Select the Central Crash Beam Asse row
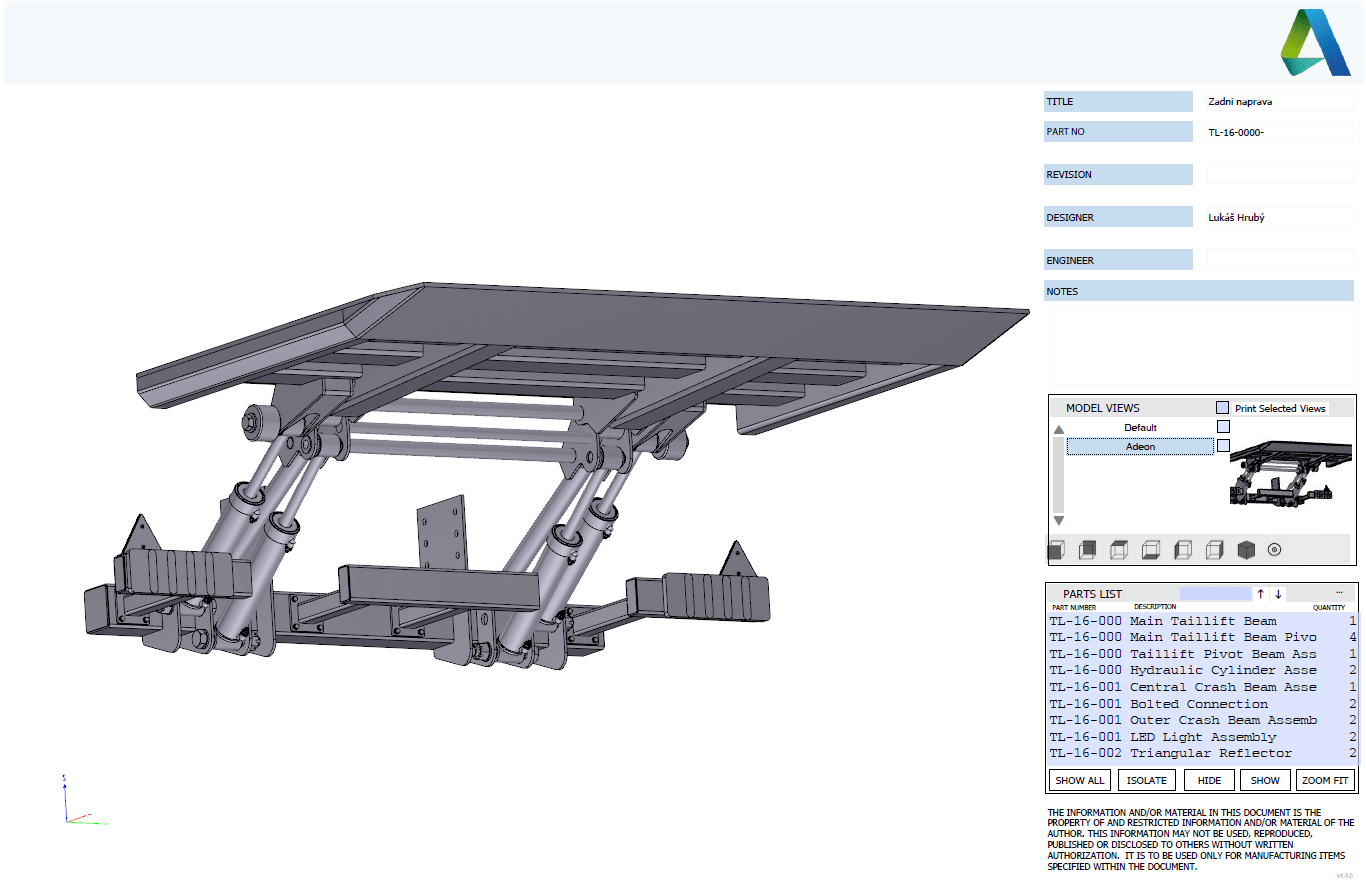Viewport: 1366px width, 881px height. point(1203,687)
